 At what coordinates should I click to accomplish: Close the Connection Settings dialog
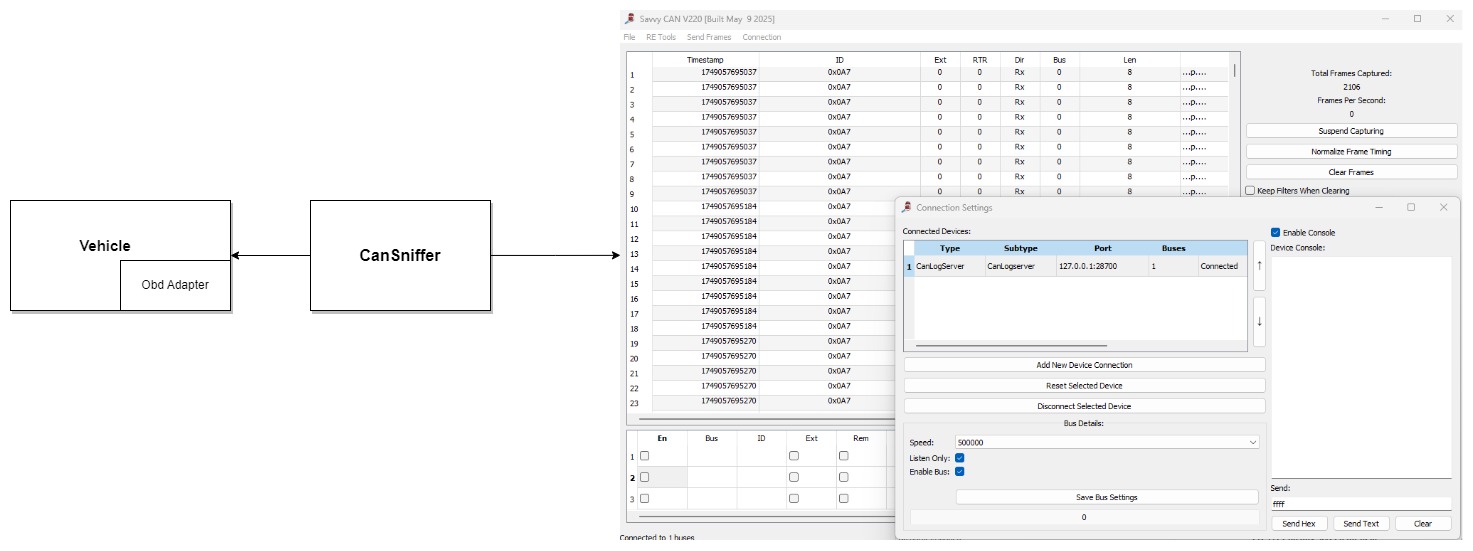[1443, 207]
